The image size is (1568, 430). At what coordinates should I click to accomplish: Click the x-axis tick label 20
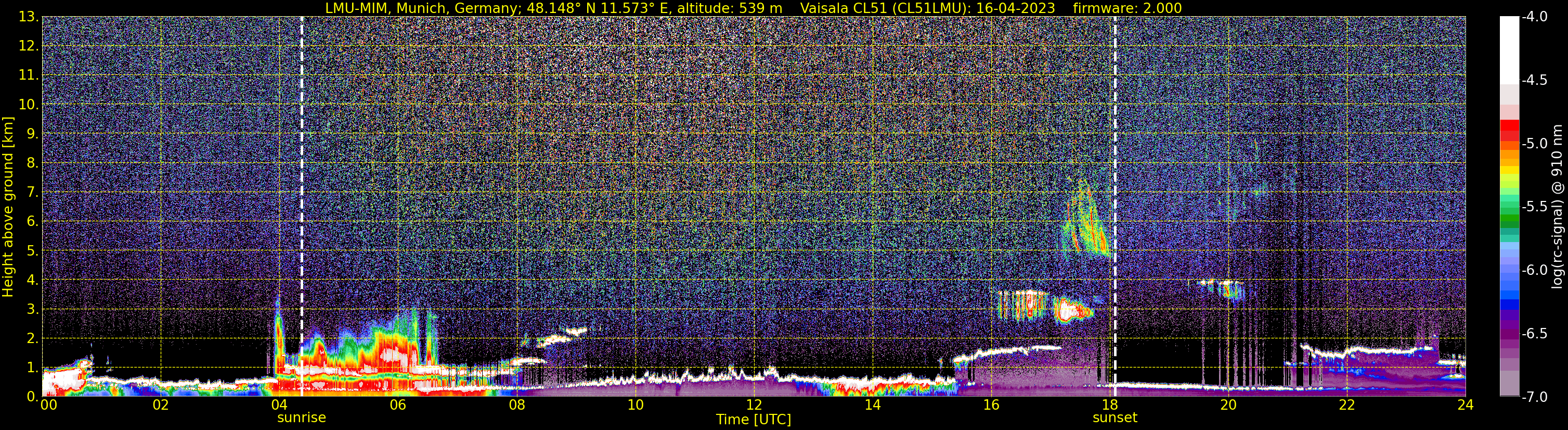pos(1228,405)
